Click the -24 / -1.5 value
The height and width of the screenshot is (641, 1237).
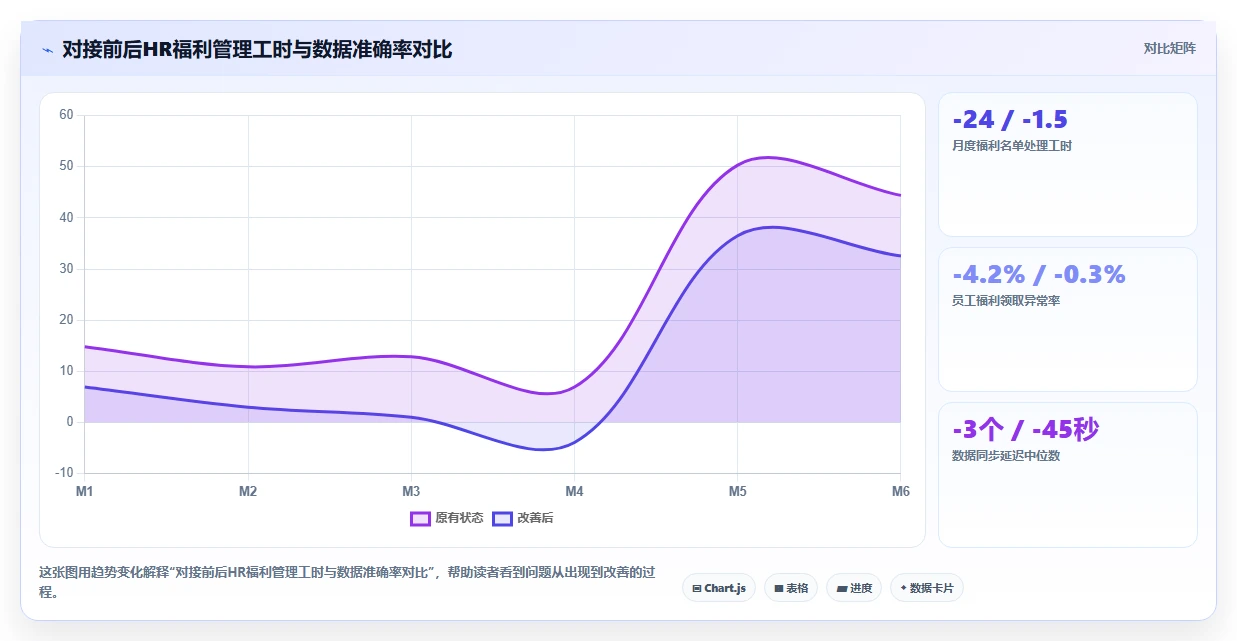(x=1010, y=120)
